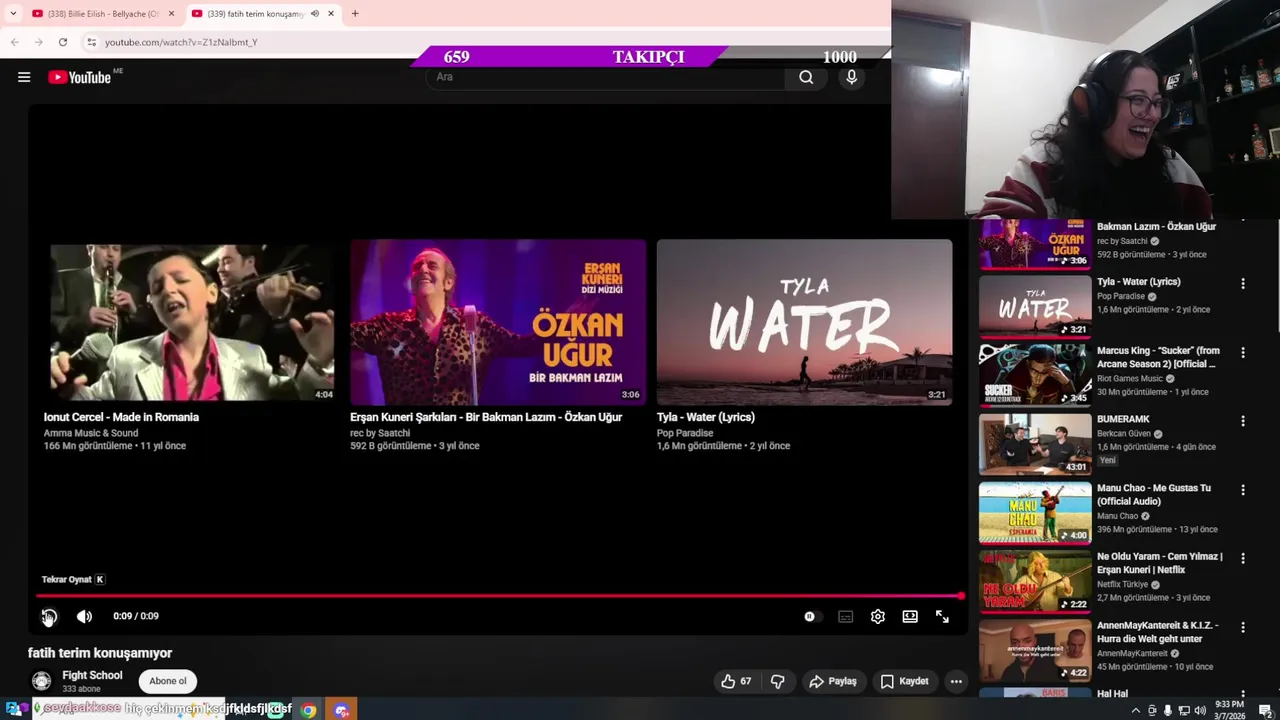The height and width of the screenshot is (720, 1280).
Task: Toggle subtitles with the captions button
Action: pyautogui.click(x=845, y=617)
